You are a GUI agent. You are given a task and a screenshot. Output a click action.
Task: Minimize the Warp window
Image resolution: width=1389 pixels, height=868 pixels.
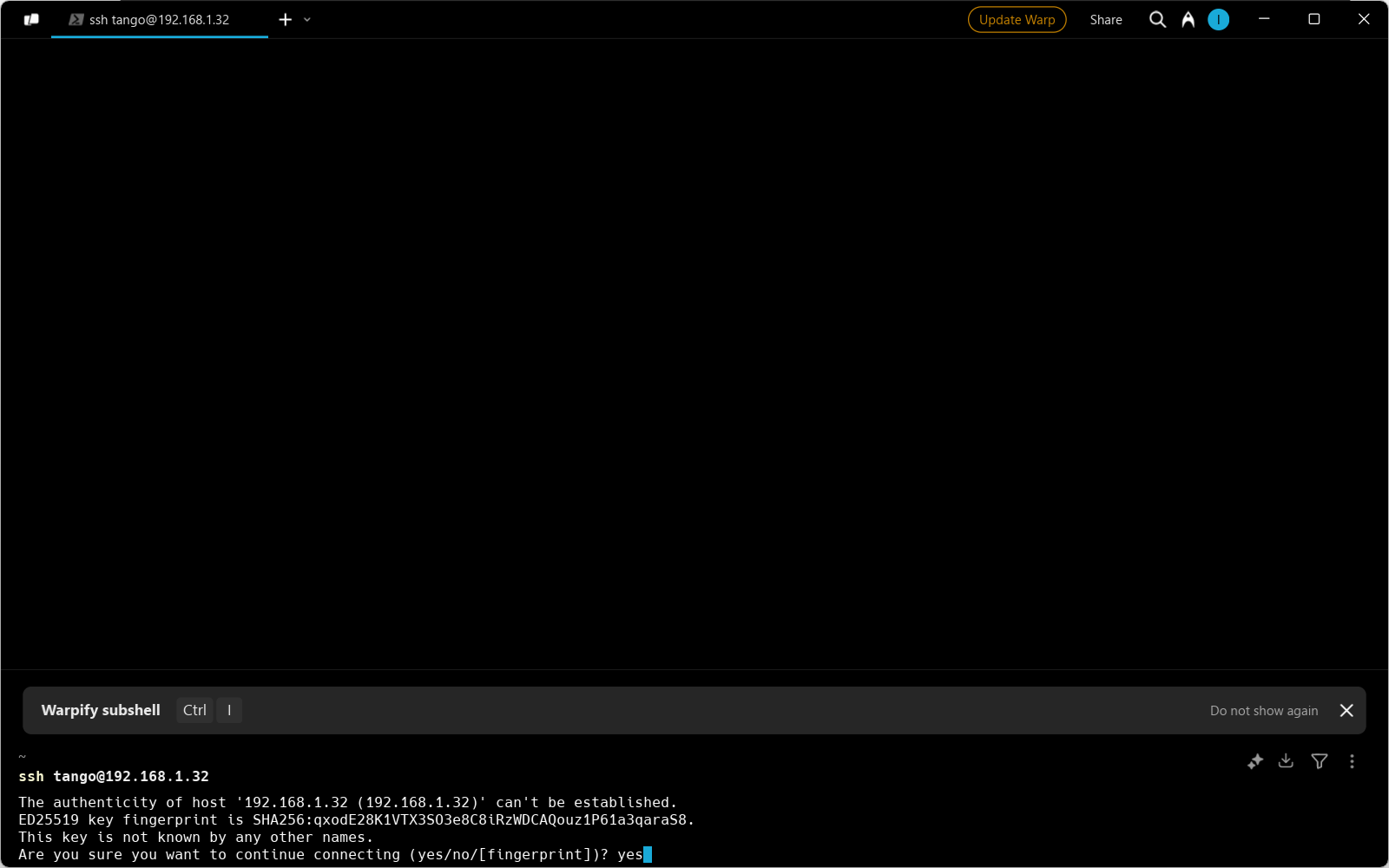(x=1264, y=19)
